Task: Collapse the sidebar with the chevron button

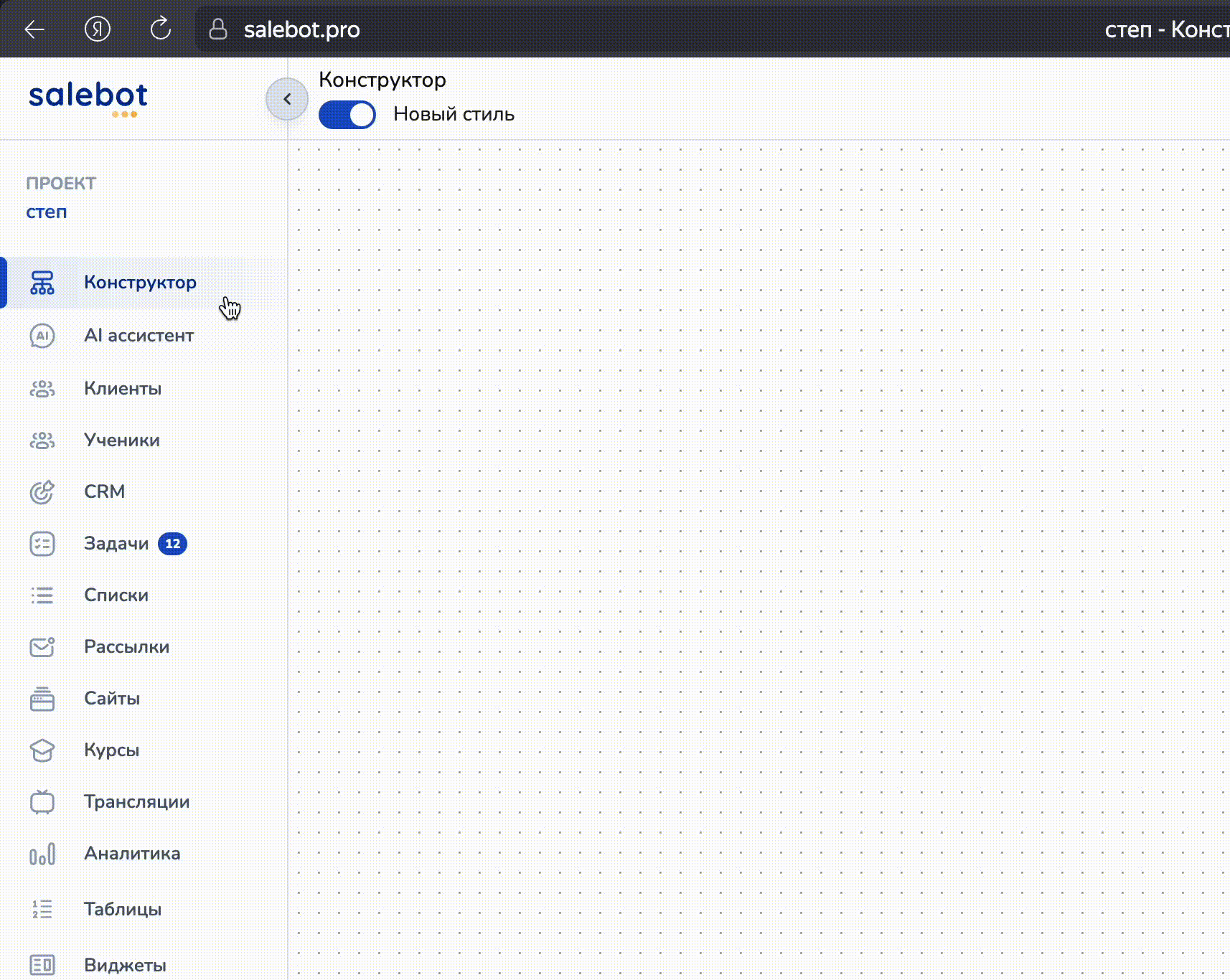Action: (x=287, y=99)
